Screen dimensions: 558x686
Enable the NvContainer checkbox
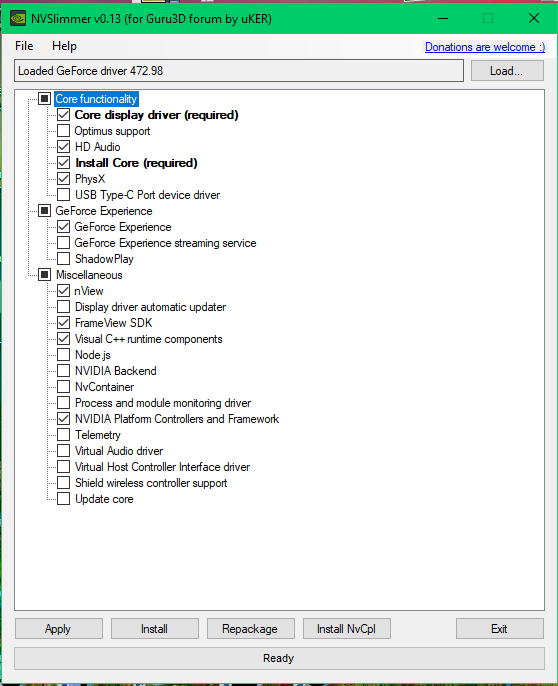pos(63,387)
